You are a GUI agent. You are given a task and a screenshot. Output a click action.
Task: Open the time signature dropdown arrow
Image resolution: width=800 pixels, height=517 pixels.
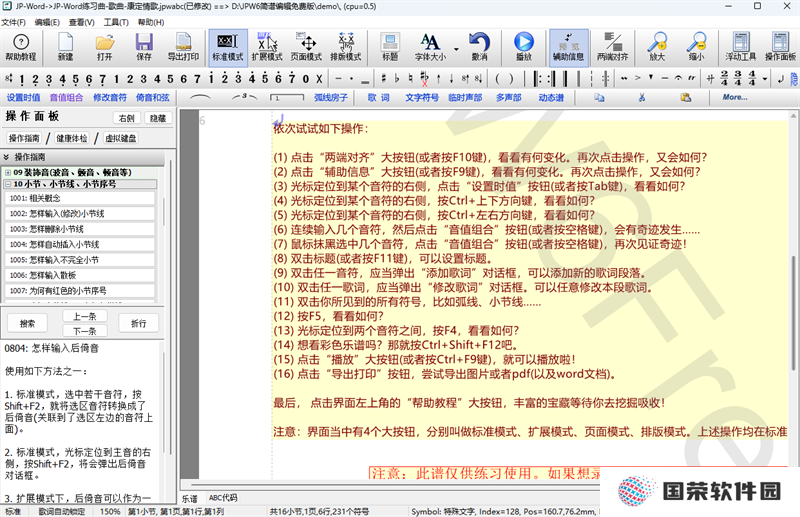pyautogui.click(x=764, y=79)
